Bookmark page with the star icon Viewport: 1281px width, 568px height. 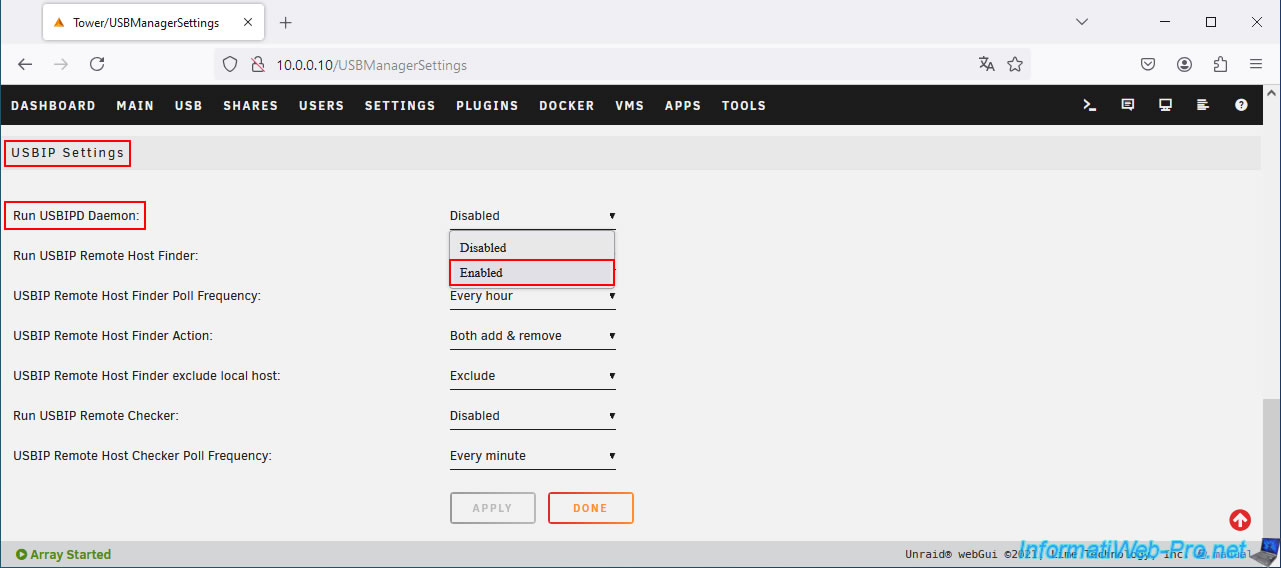1015,64
